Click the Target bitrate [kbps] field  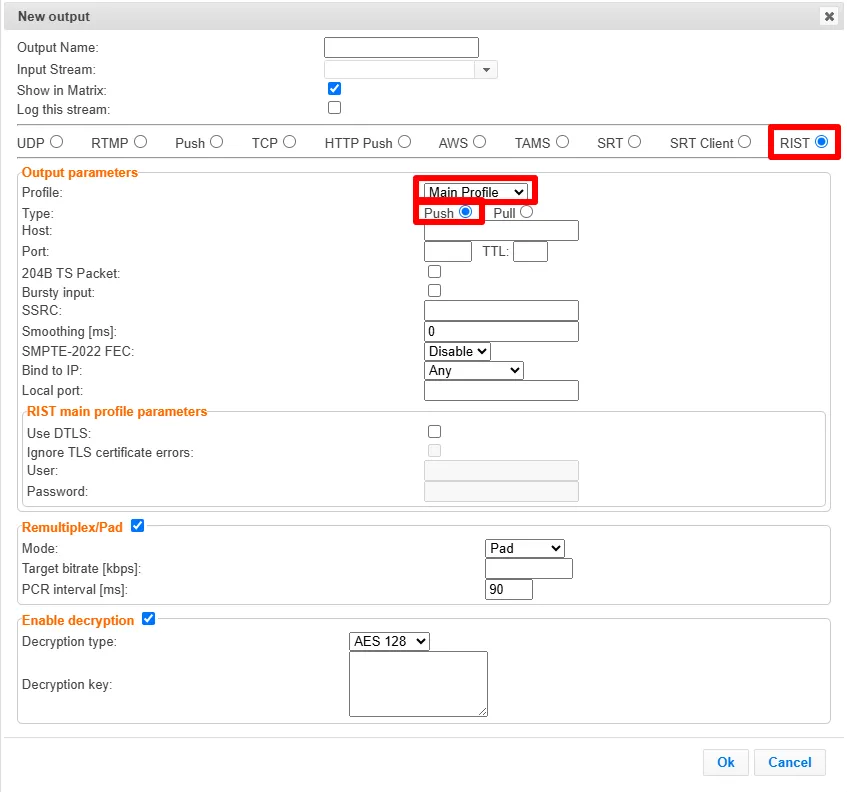coord(529,569)
